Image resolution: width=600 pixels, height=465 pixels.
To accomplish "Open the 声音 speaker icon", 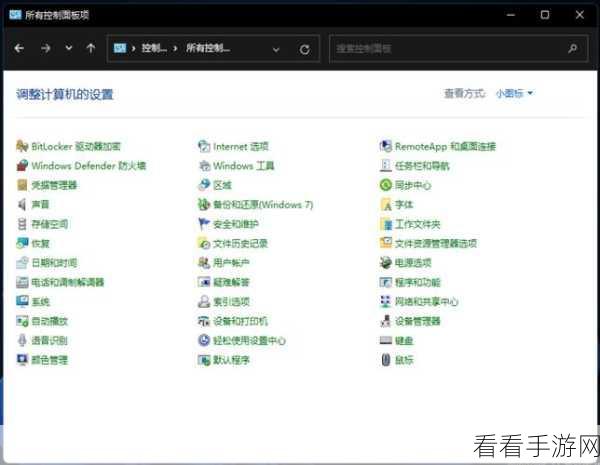I will (22, 204).
